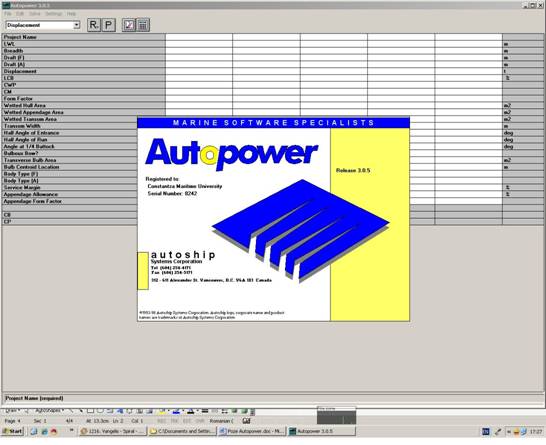Click the spelling book icon in Word status bar
This screenshot has width=546, height=445.
tap(247, 421)
